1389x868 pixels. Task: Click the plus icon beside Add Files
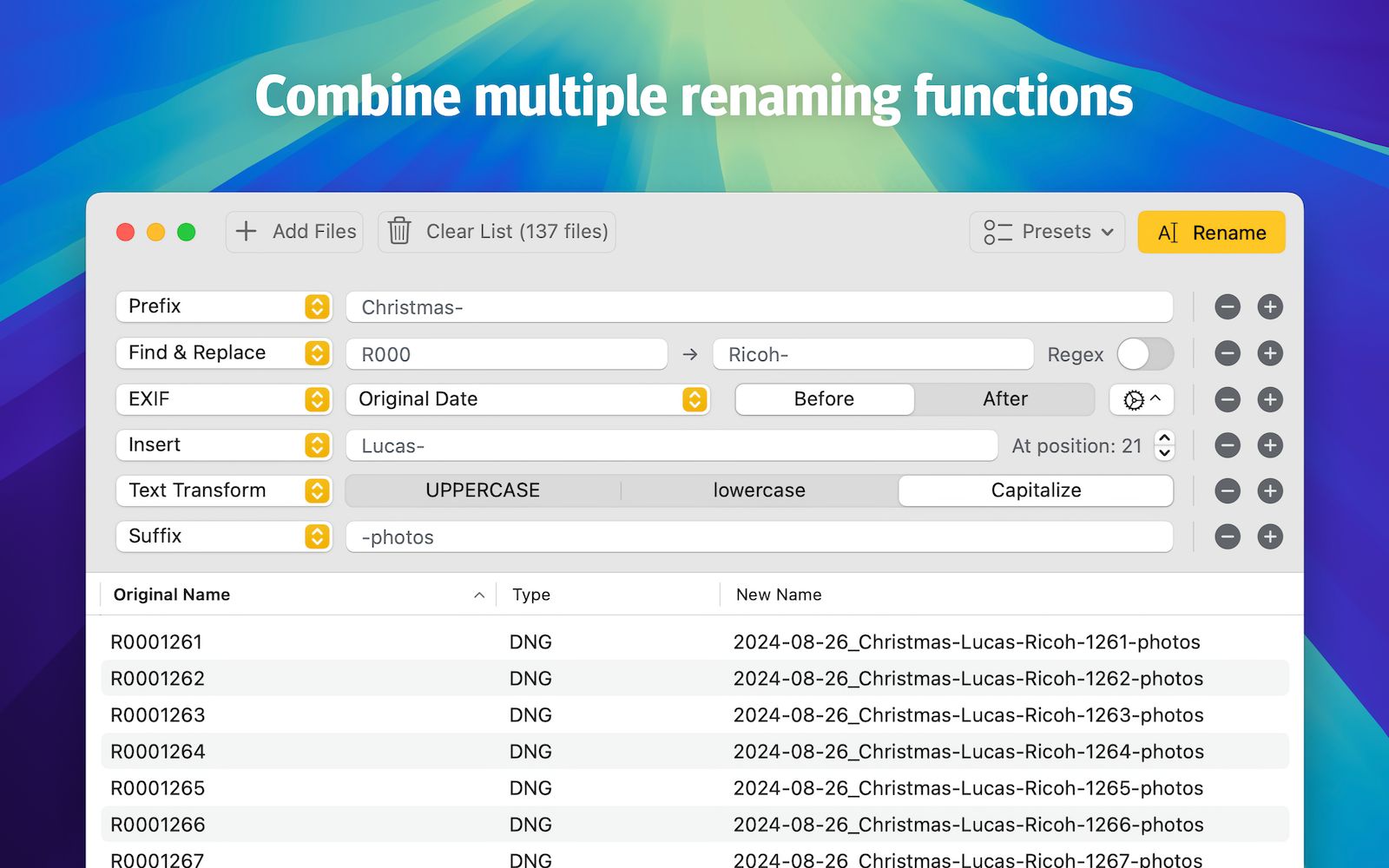click(246, 231)
